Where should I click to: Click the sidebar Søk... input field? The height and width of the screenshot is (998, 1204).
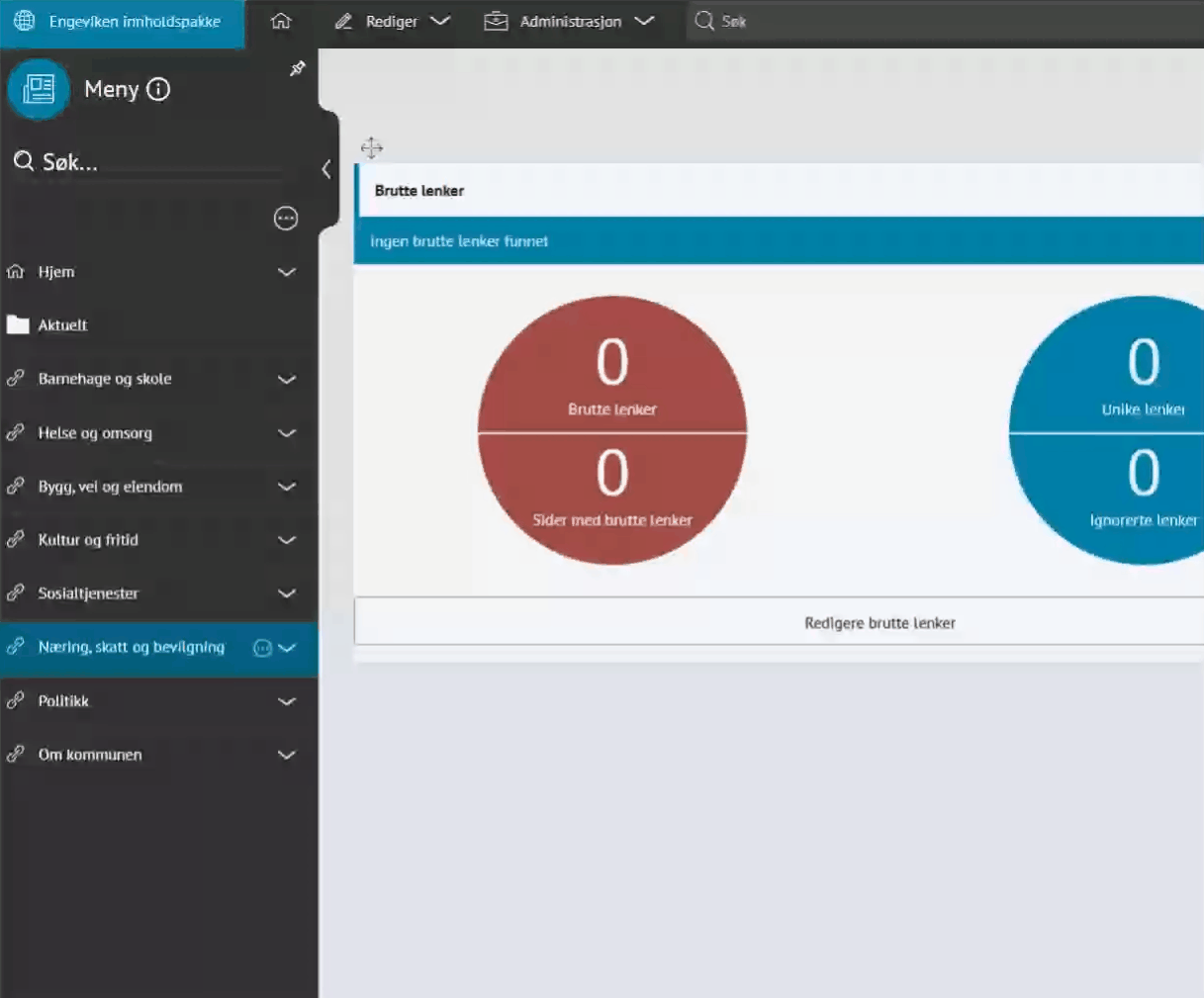(148, 162)
